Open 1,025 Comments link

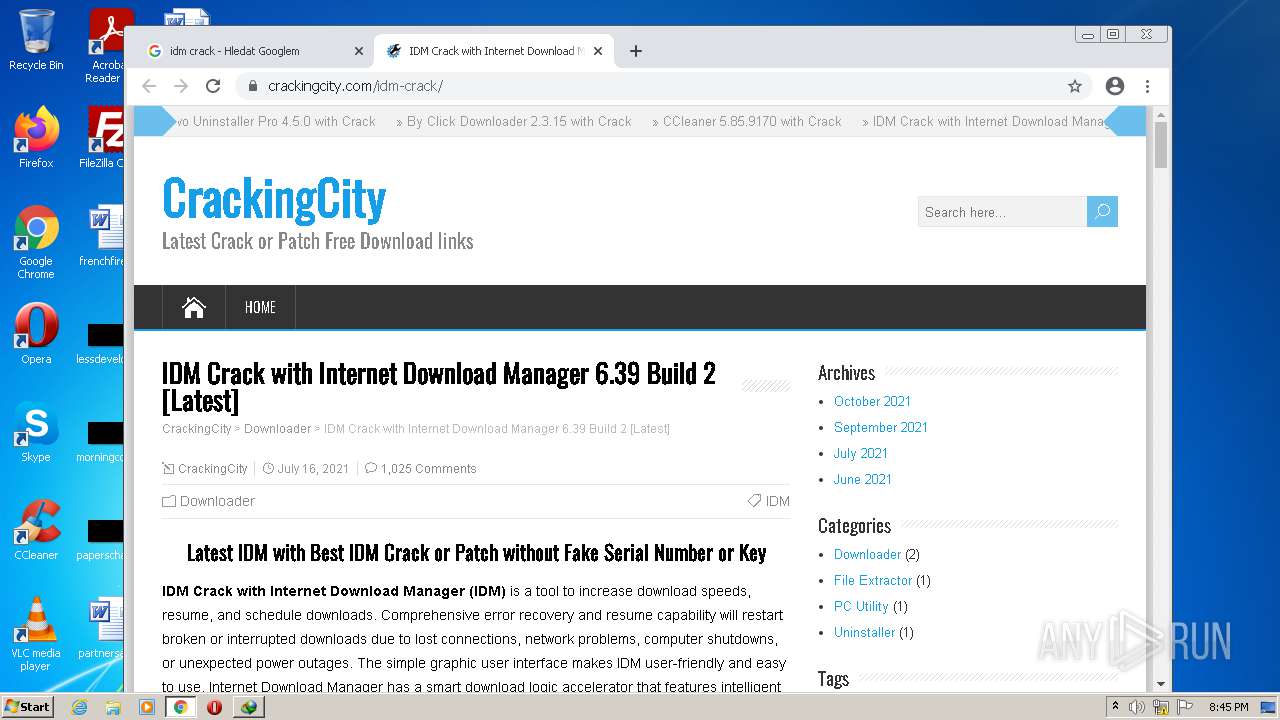(428, 468)
